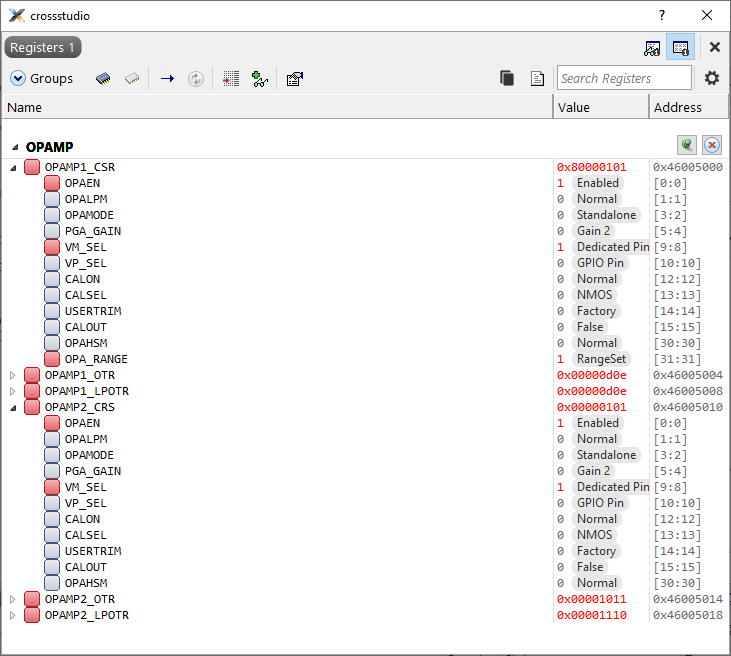Select the OPAMP2_CRS value 0x00000101

[592, 407]
